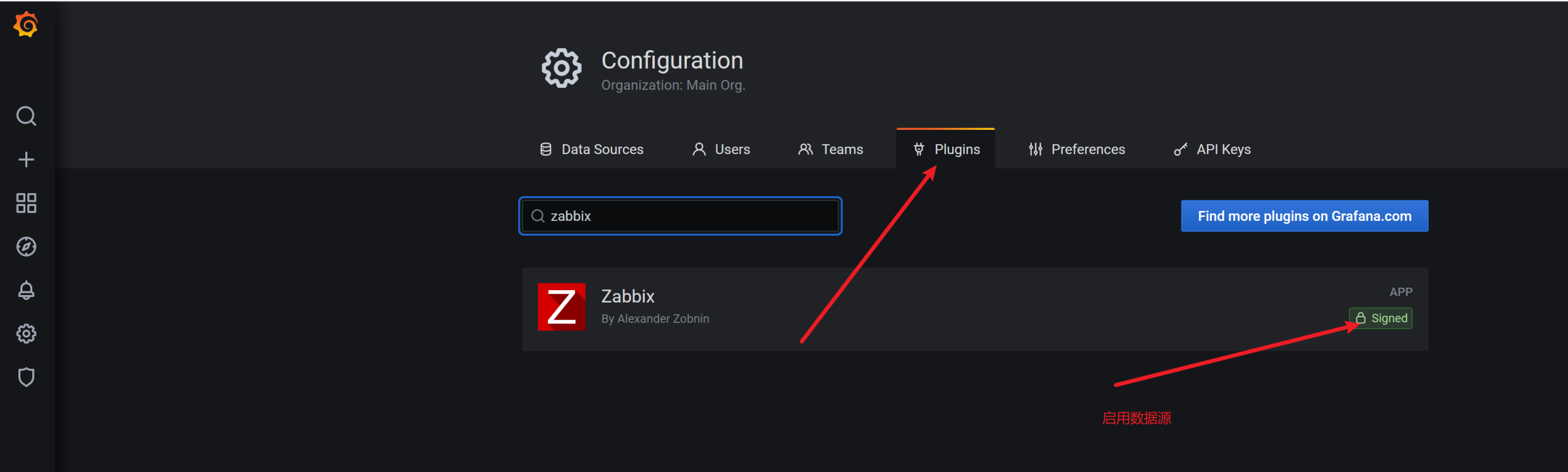Switch to the Teams tab
Image resolution: width=1568 pixels, height=472 pixels.
[830, 149]
